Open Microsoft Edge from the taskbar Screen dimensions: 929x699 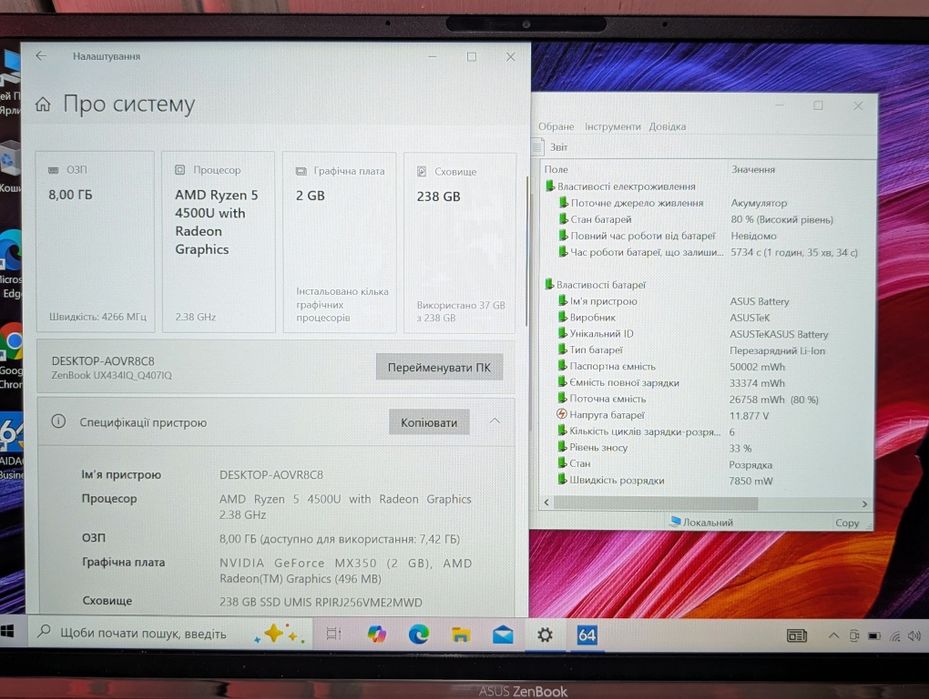pos(419,634)
